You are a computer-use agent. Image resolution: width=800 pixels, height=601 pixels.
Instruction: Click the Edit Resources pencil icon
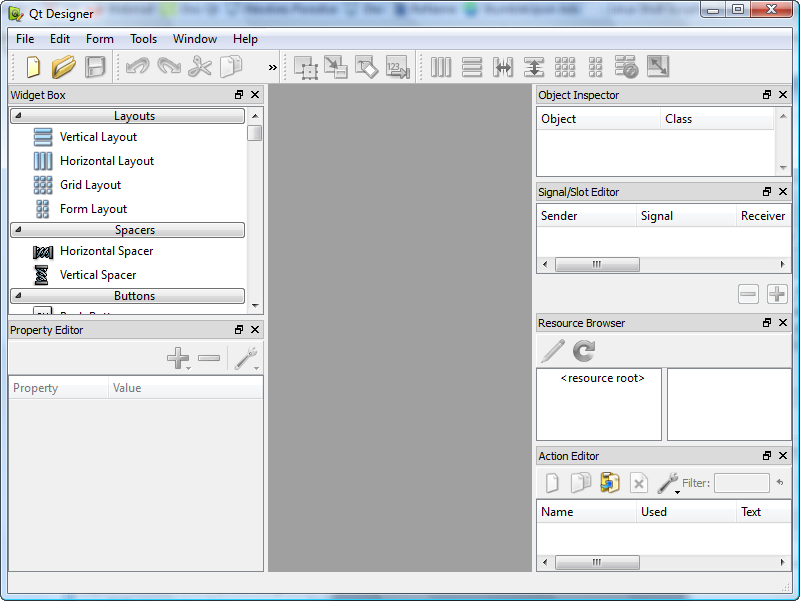(553, 351)
